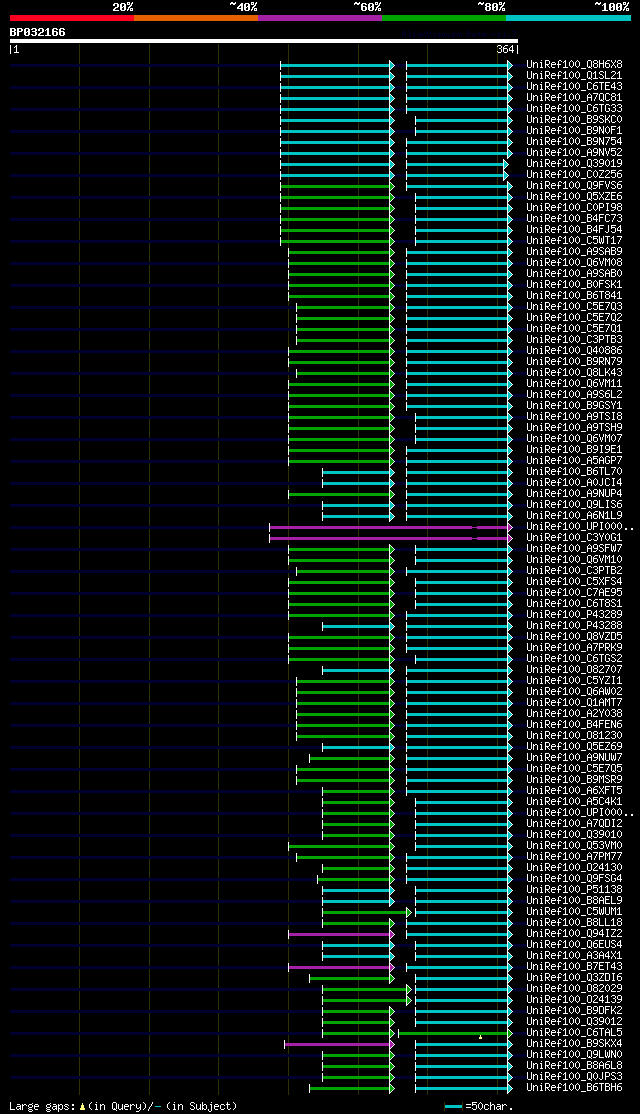Click the red 20% identity legend segment
Viewport: 640px width, 1114px height.
pos(72,18)
